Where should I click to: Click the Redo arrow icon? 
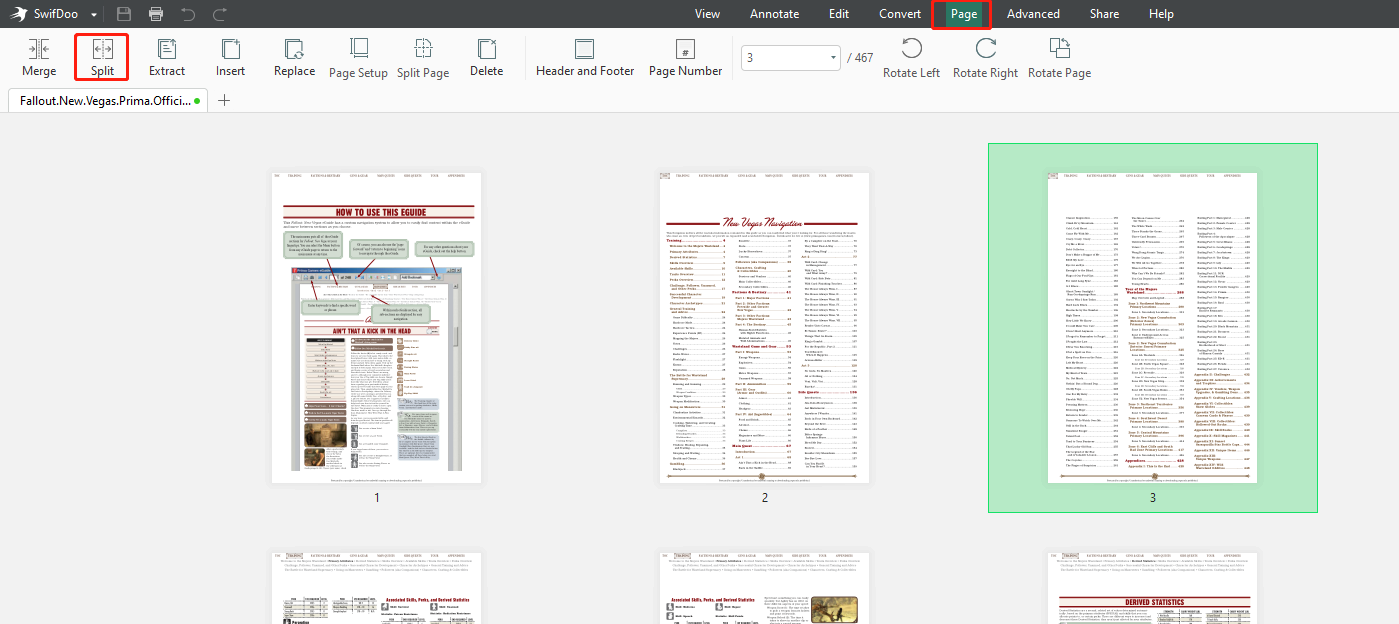coord(220,14)
